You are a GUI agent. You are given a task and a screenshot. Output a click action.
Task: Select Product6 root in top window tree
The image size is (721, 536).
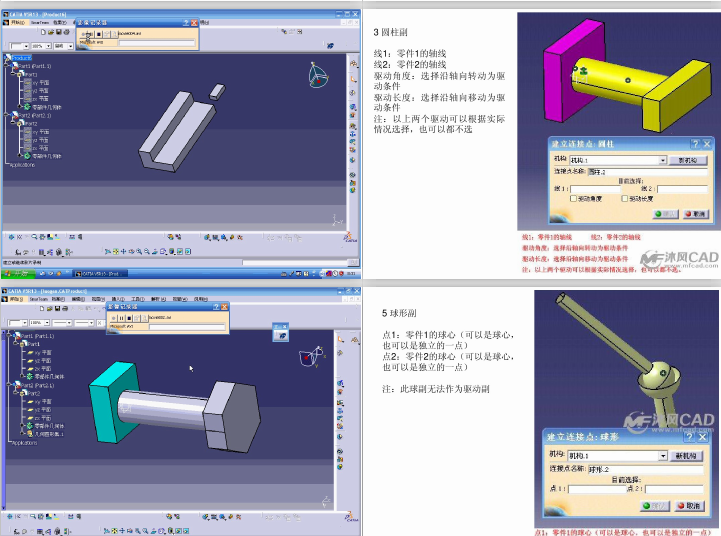pyautogui.click(x=21, y=58)
